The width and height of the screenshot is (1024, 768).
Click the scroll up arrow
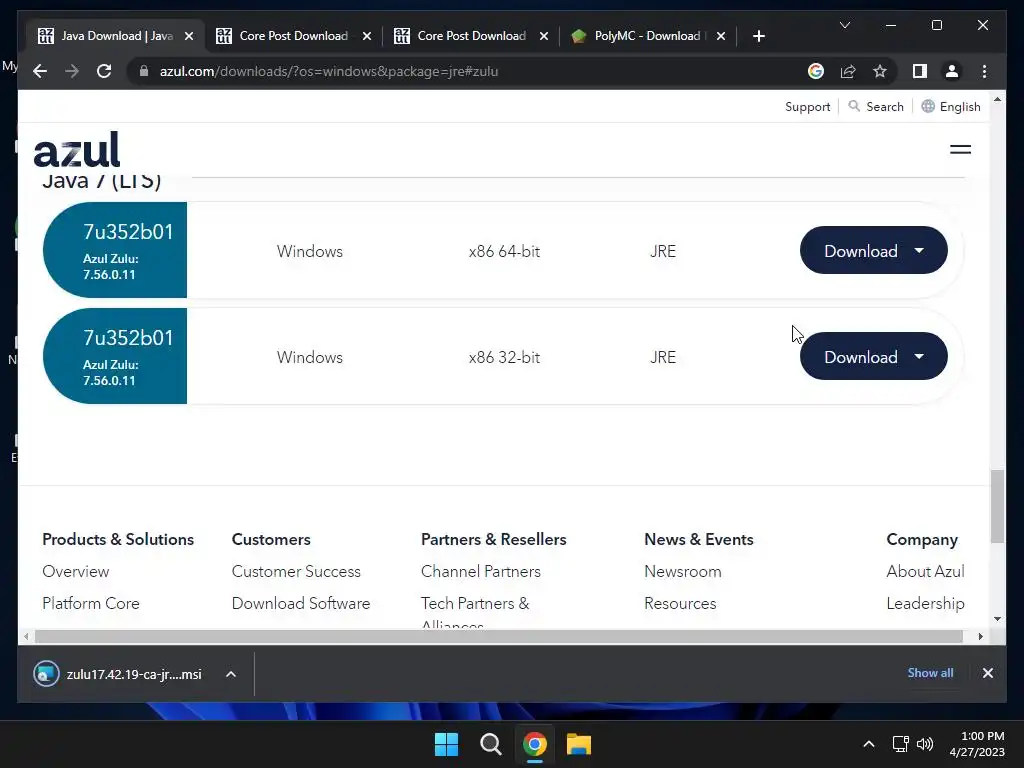pyautogui.click(x=997, y=99)
